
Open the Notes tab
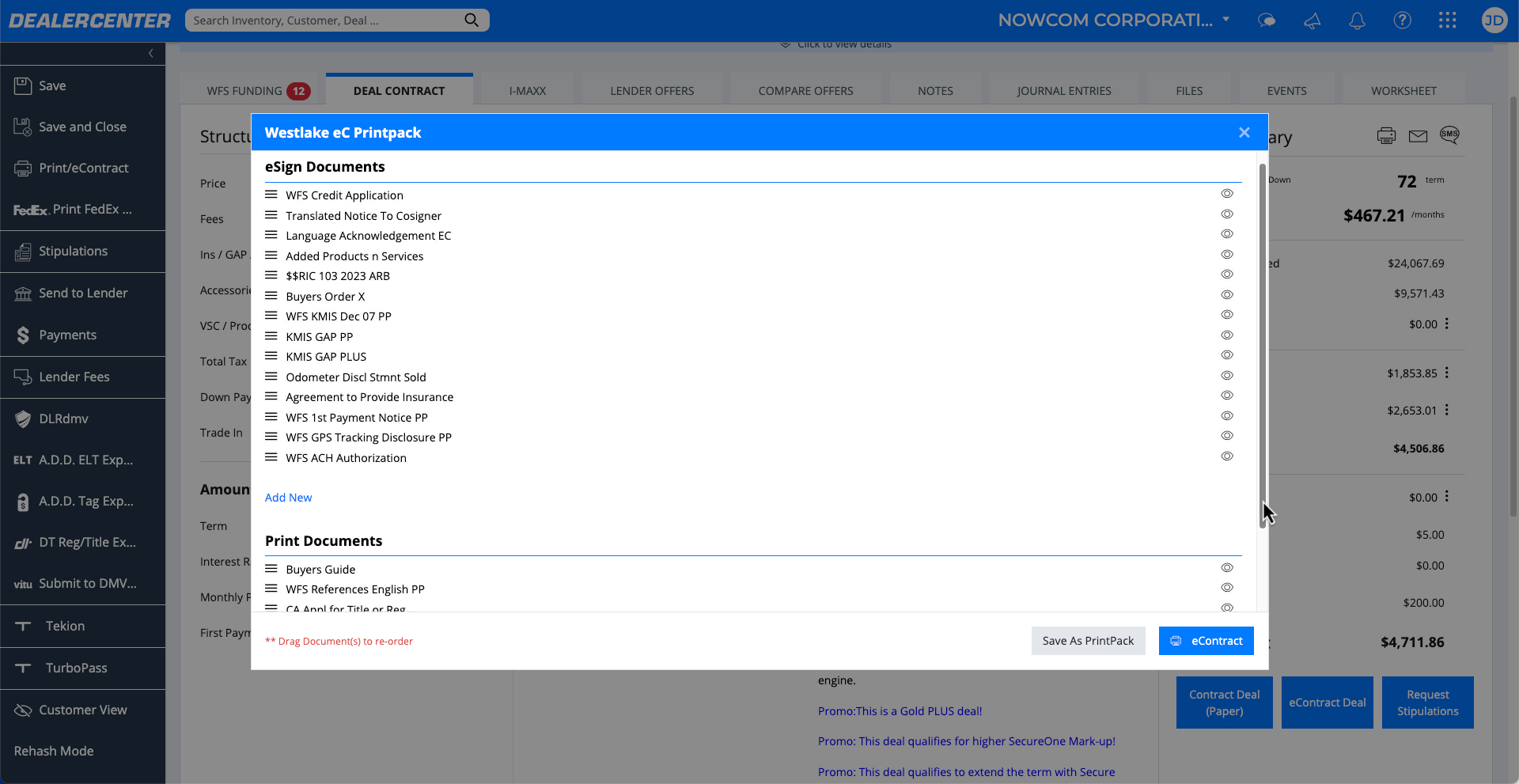pos(935,91)
